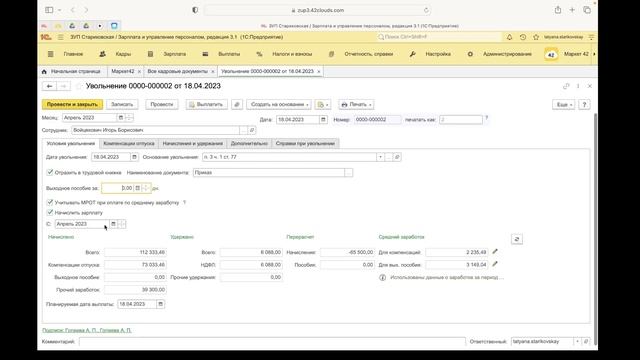Open the Главное section

73,54
